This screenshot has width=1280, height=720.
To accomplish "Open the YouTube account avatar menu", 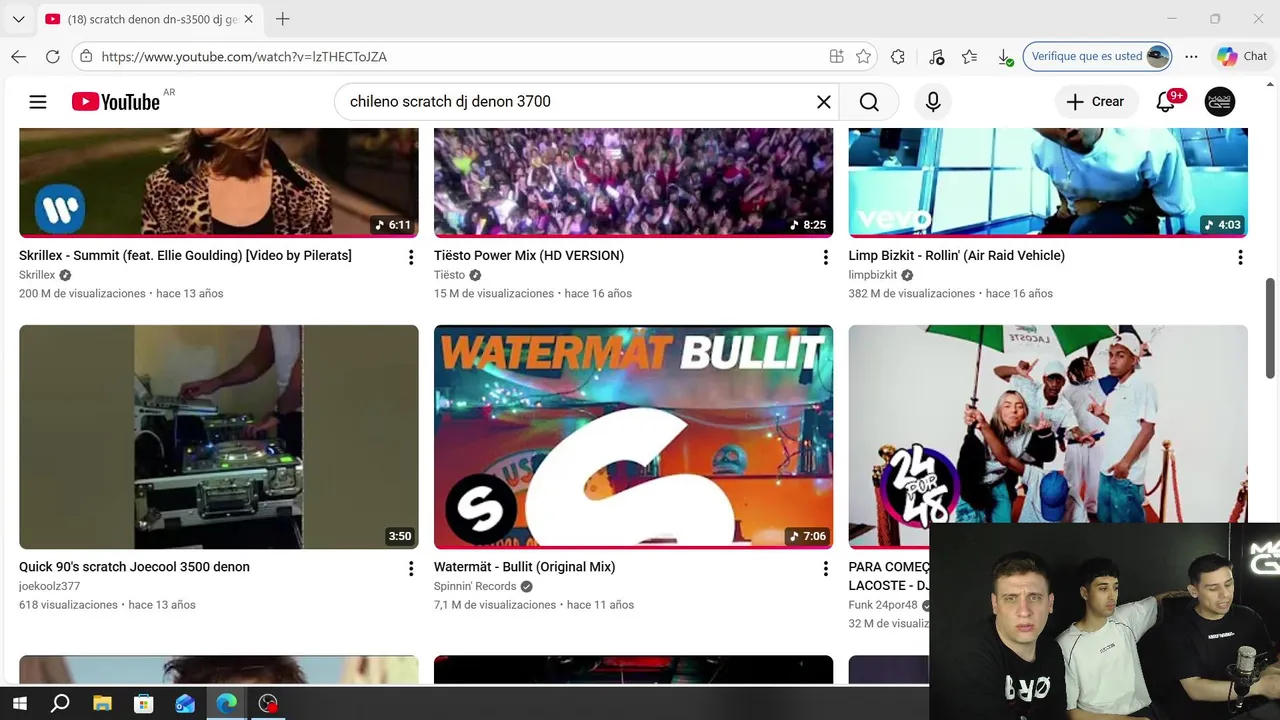I will pos(1220,102).
